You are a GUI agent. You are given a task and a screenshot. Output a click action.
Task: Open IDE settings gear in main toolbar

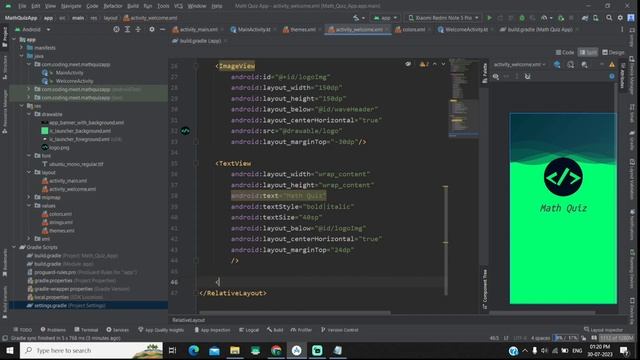tap(620, 18)
